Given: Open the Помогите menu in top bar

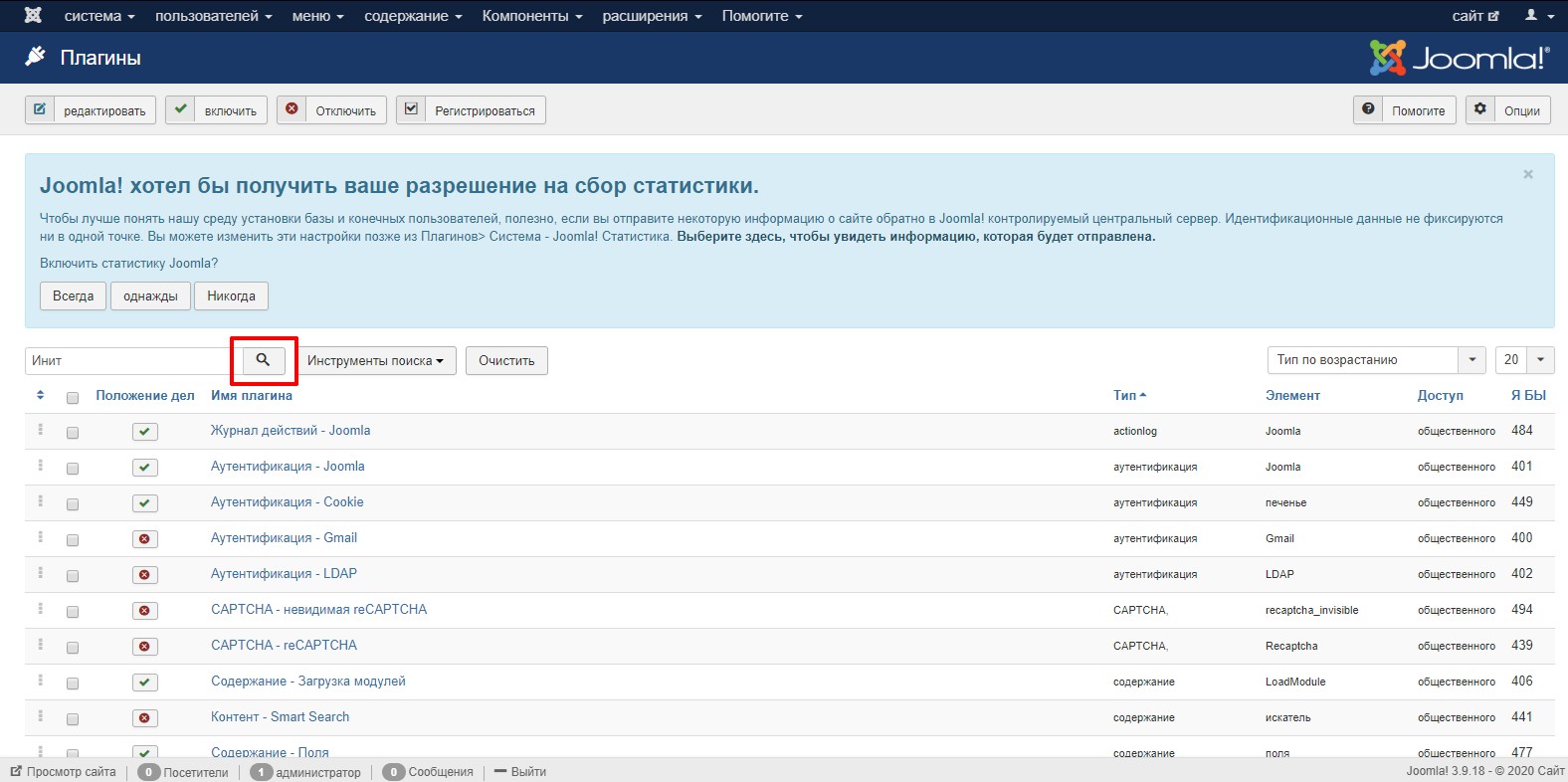Looking at the screenshot, I should point(762,16).
